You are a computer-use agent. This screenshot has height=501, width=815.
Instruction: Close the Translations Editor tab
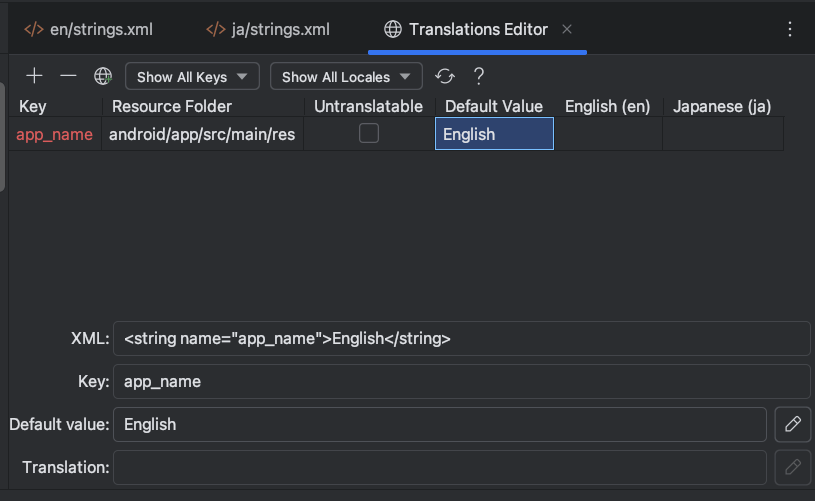[567, 30]
